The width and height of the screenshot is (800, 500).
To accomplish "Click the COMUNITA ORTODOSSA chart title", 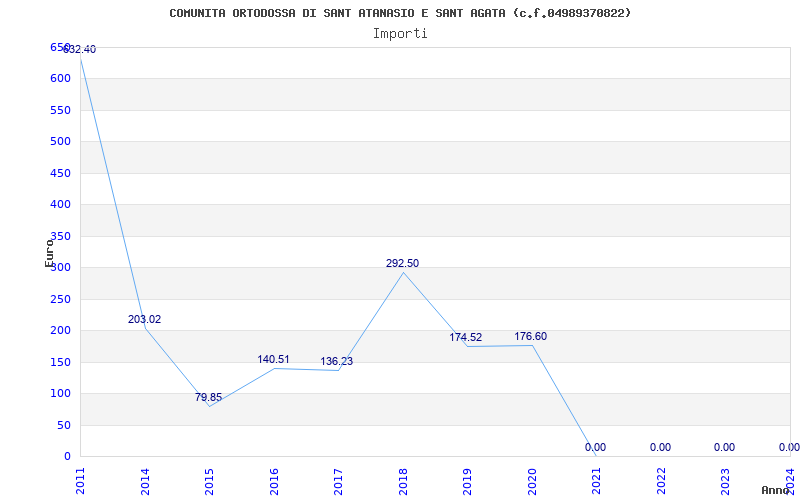I will coord(400,13).
